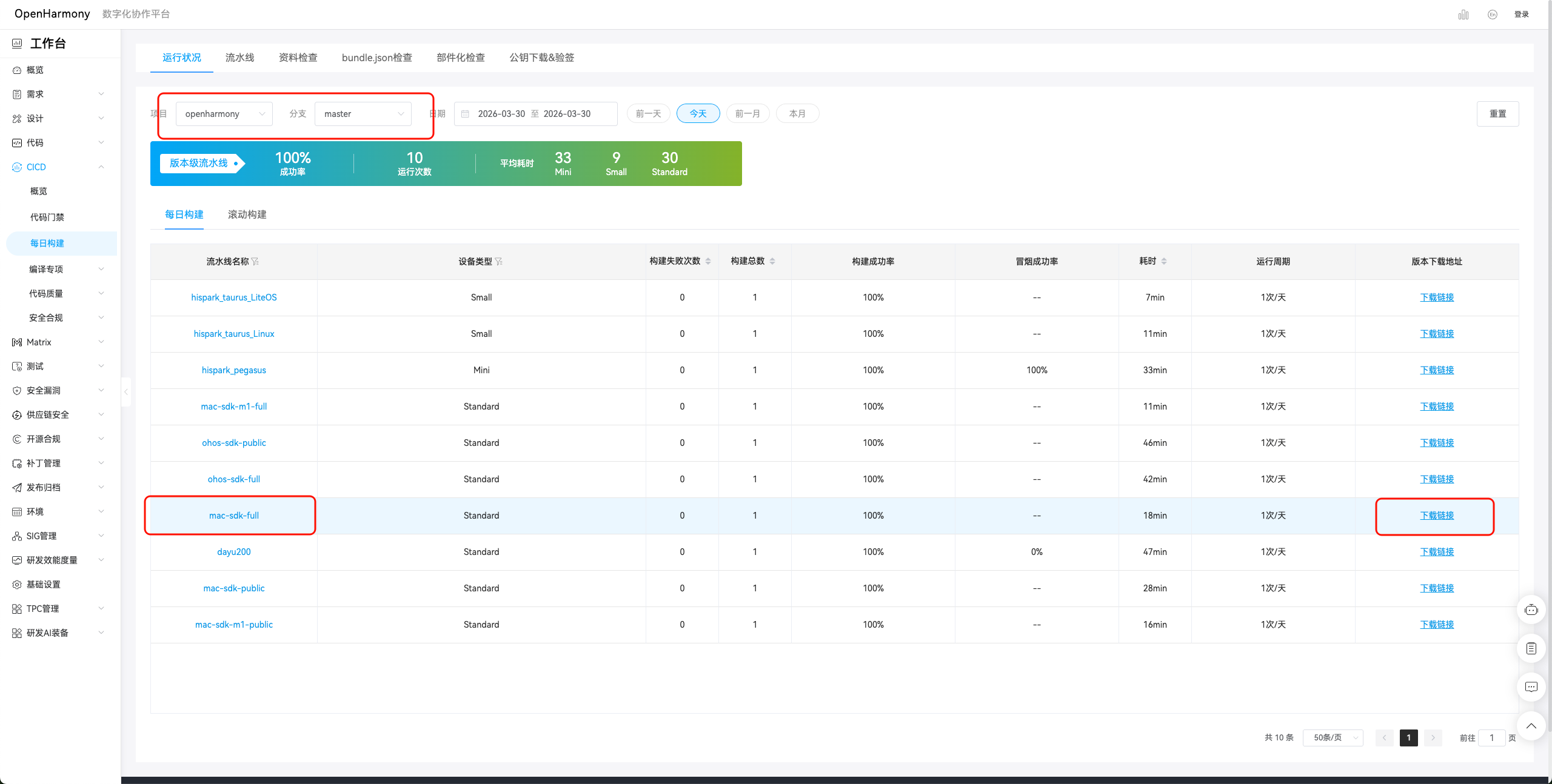Open the robot assistant floating icon

click(1531, 610)
